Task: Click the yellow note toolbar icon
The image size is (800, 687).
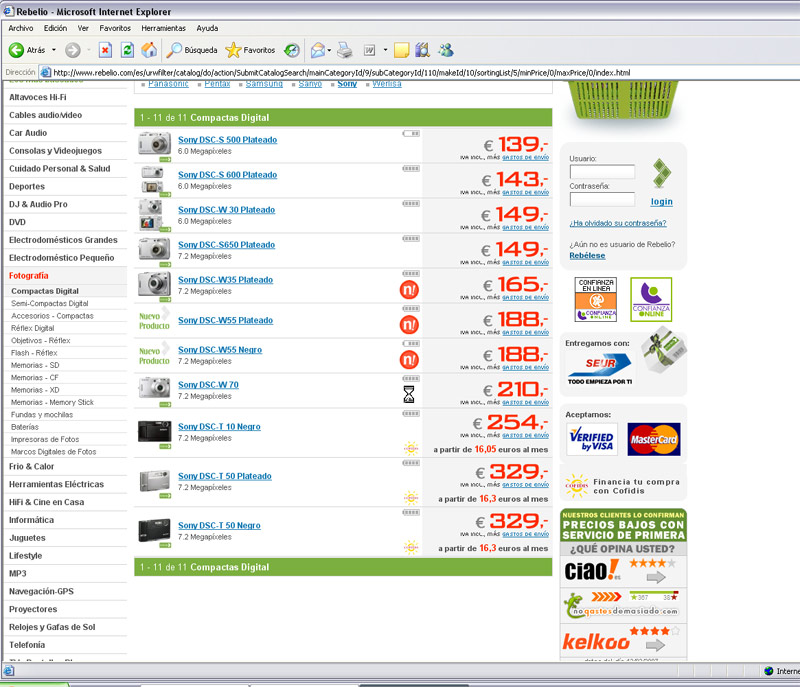Action: coord(402,50)
